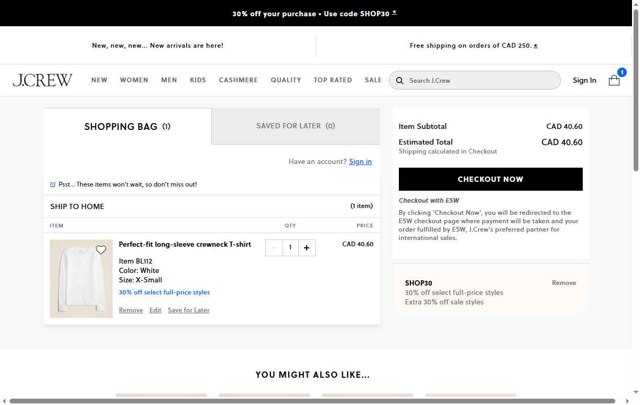Open the CASHMERE menu
The image size is (640, 405).
tap(238, 80)
